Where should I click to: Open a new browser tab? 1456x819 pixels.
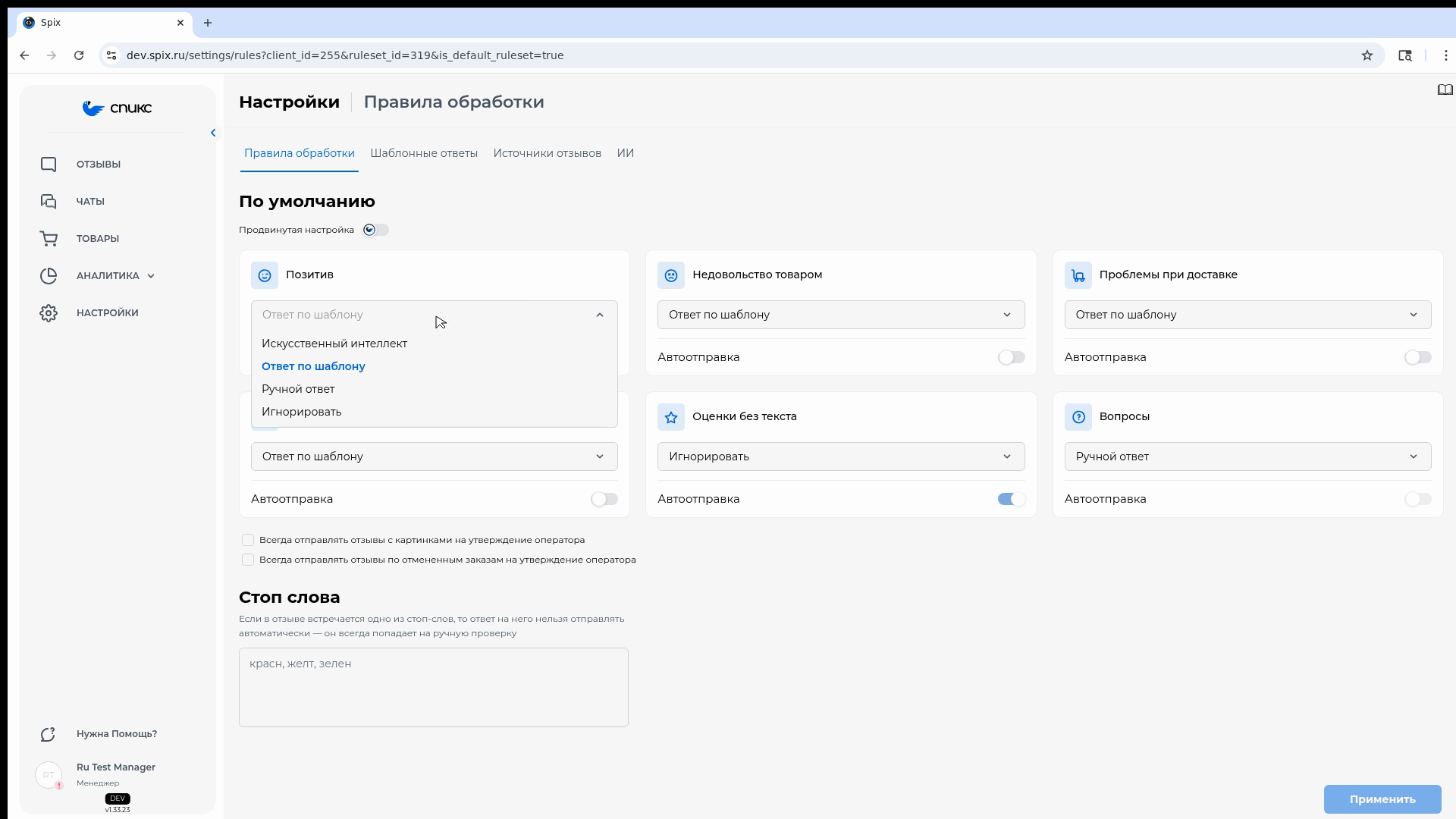[x=208, y=23]
